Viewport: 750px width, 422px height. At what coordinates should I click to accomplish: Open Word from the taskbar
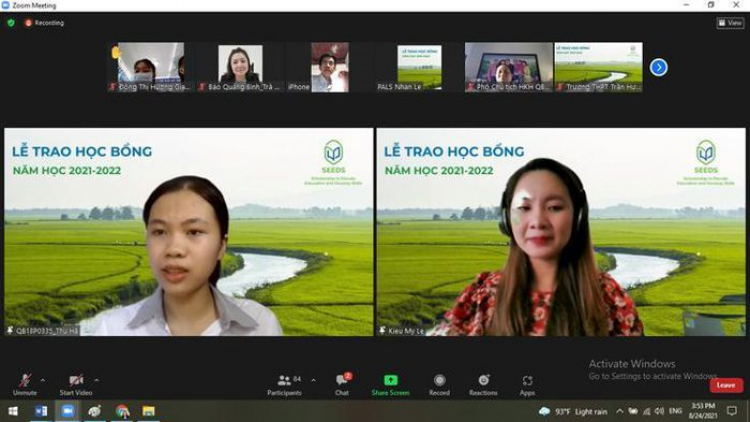point(41,411)
